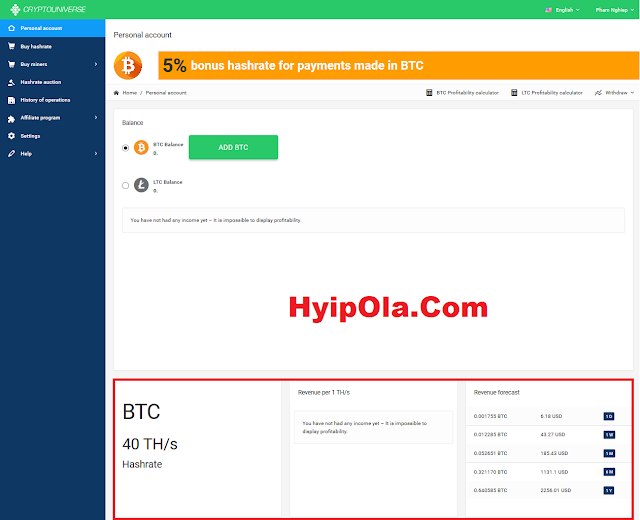Click the BTC calculator icon
640x520 pixels.
click(429, 93)
